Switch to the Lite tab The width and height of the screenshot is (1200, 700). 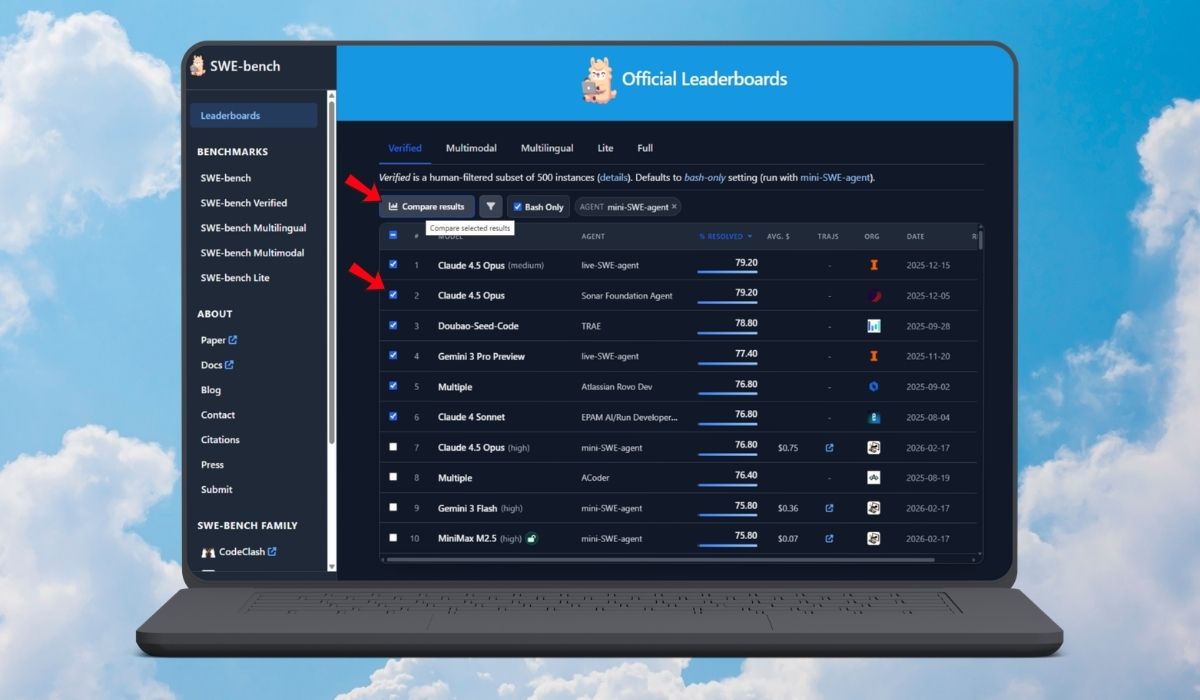[606, 148]
